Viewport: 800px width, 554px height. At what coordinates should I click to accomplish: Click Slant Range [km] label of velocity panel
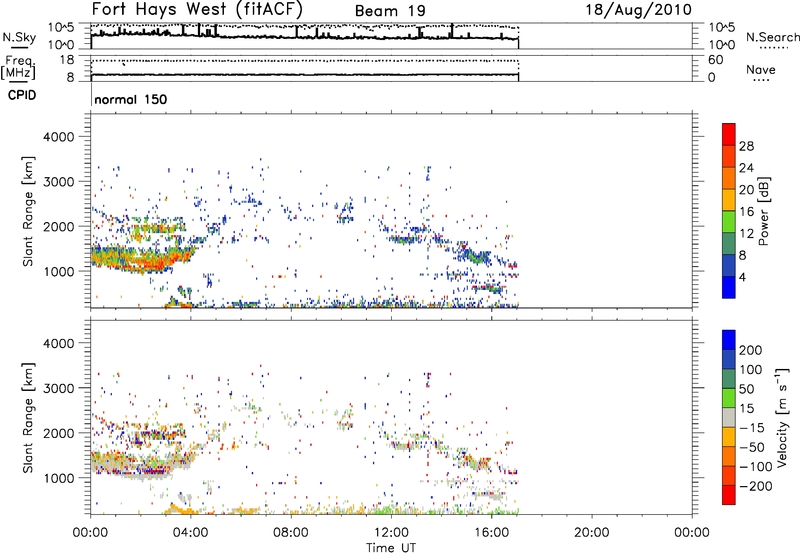click(x=28, y=418)
